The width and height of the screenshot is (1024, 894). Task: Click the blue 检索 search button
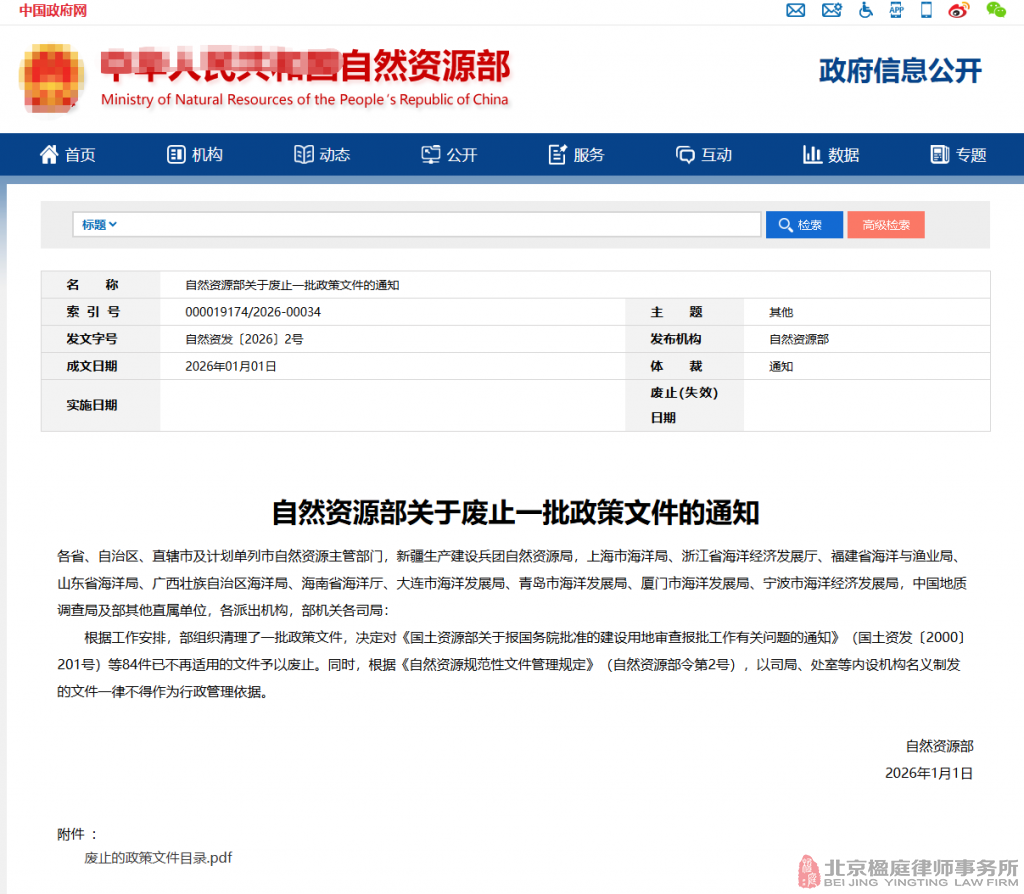(804, 225)
